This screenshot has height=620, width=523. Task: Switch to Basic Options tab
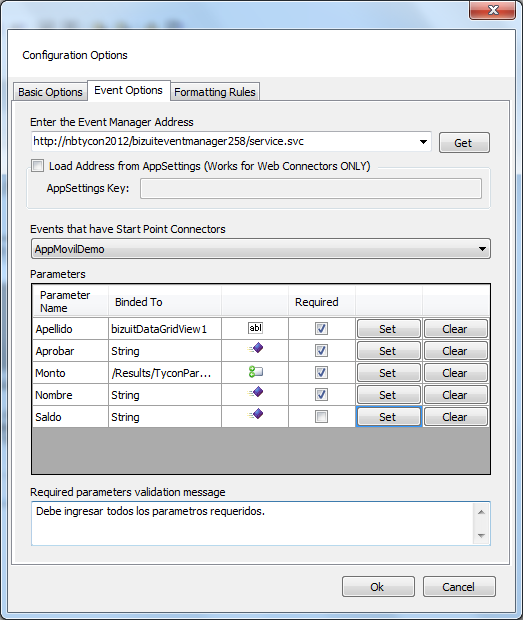(50, 92)
